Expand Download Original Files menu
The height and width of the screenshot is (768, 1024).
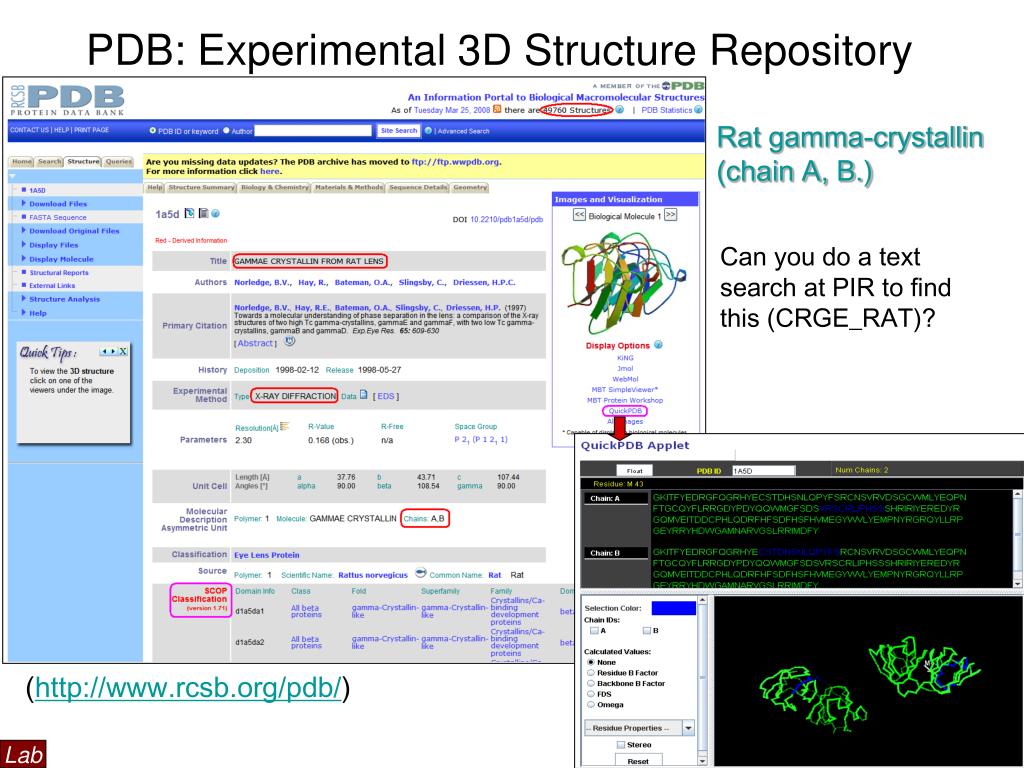point(74,231)
